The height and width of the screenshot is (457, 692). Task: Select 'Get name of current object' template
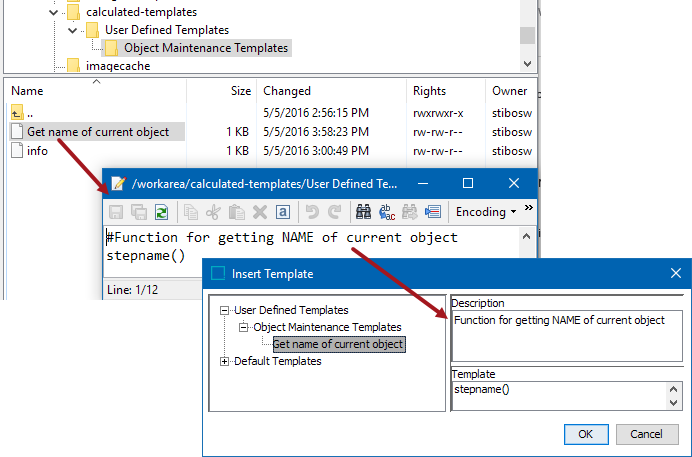338,344
